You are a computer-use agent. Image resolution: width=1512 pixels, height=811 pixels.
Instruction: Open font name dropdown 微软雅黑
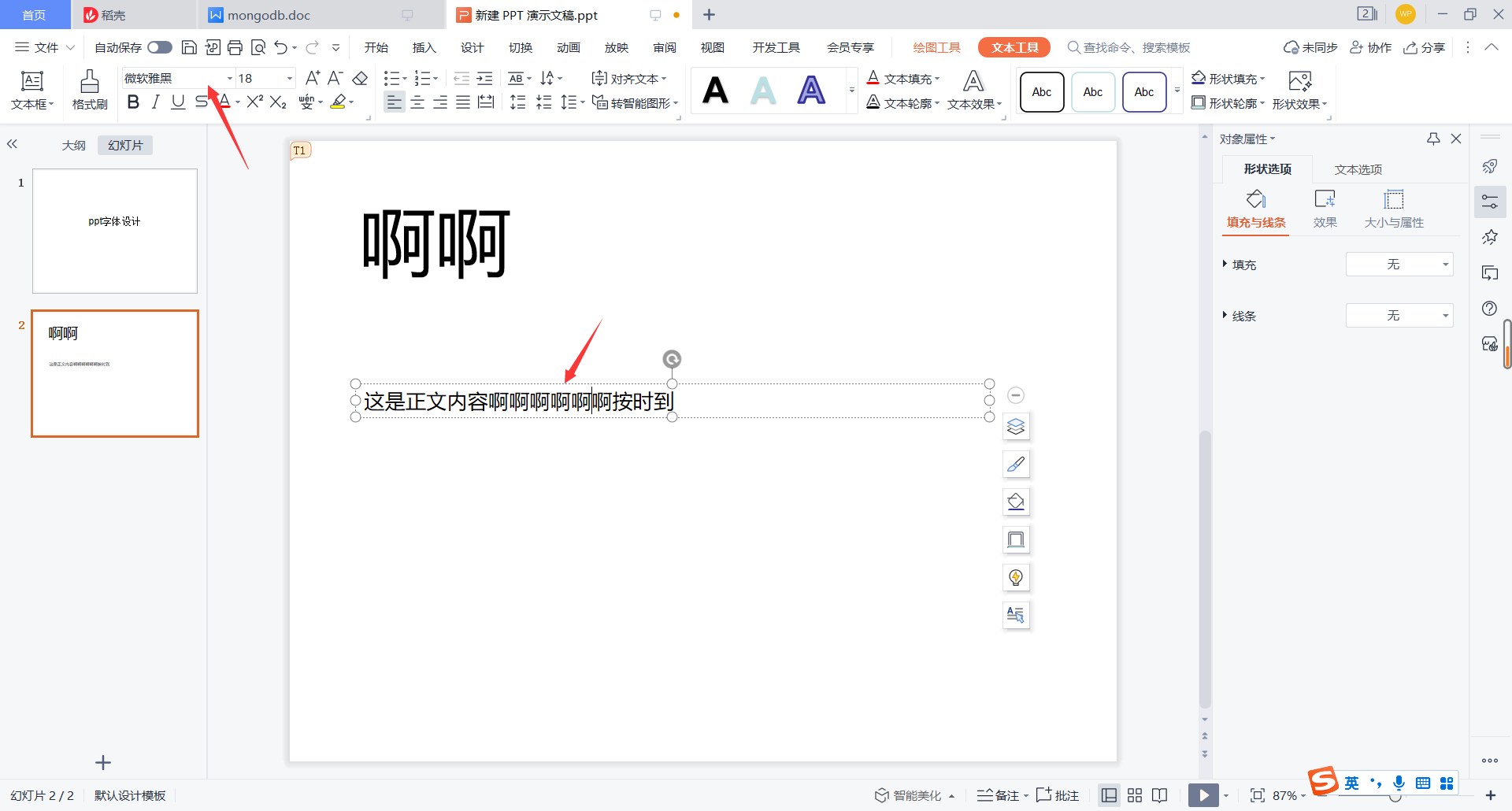[x=230, y=78]
